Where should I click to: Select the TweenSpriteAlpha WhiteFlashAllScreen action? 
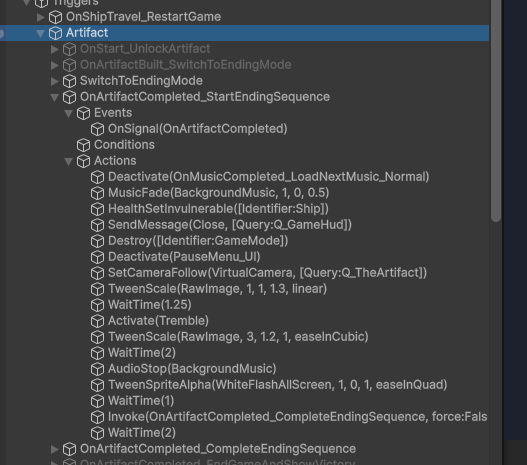[x=278, y=385]
